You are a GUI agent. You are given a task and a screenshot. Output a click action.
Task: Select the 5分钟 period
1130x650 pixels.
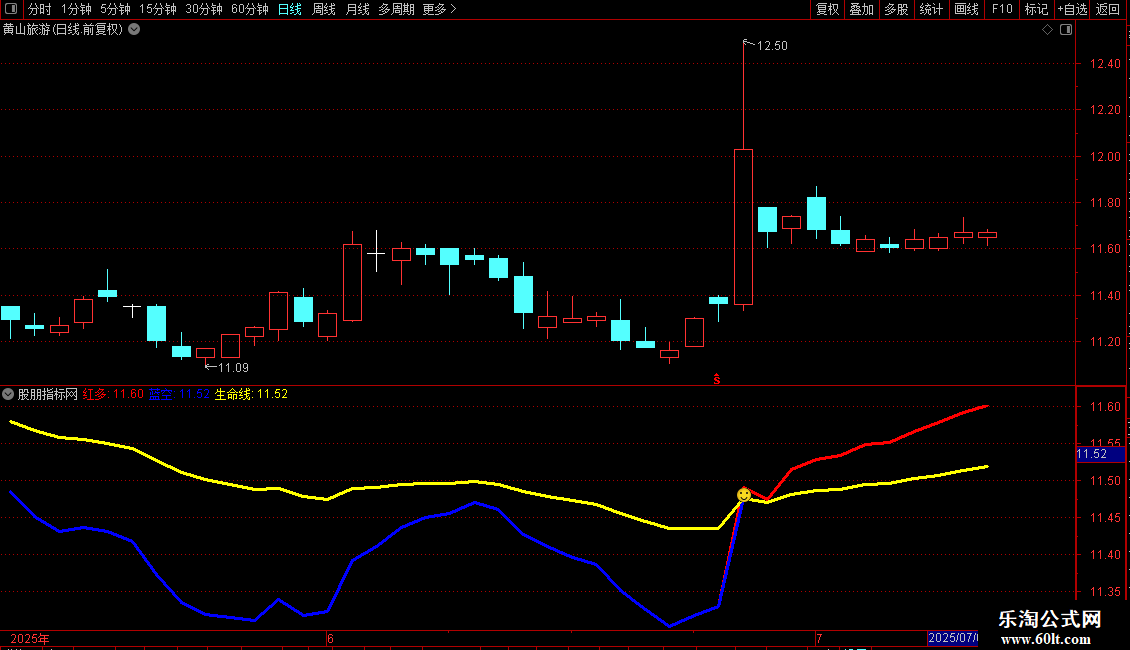(115, 9)
